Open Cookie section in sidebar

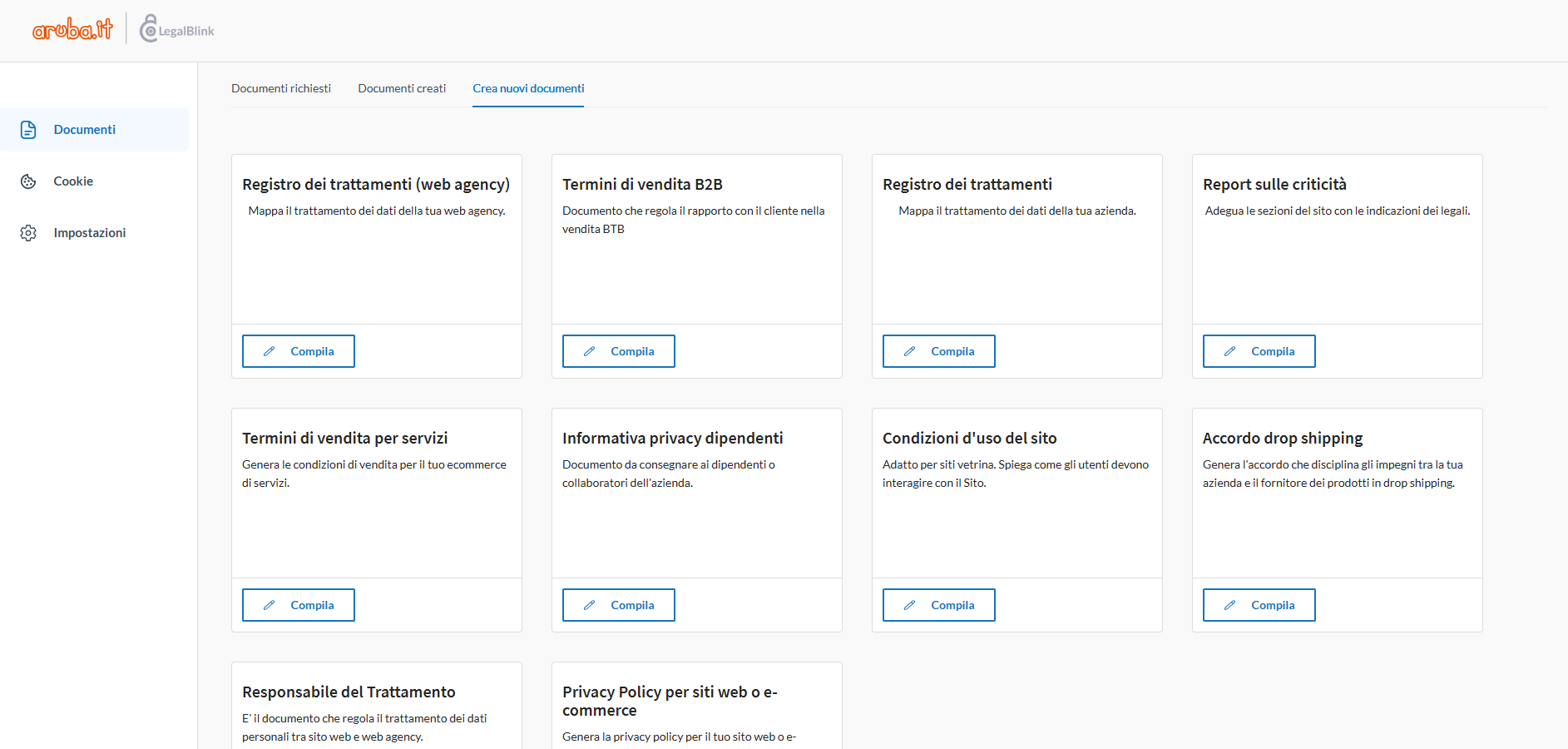[x=73, y=181]
